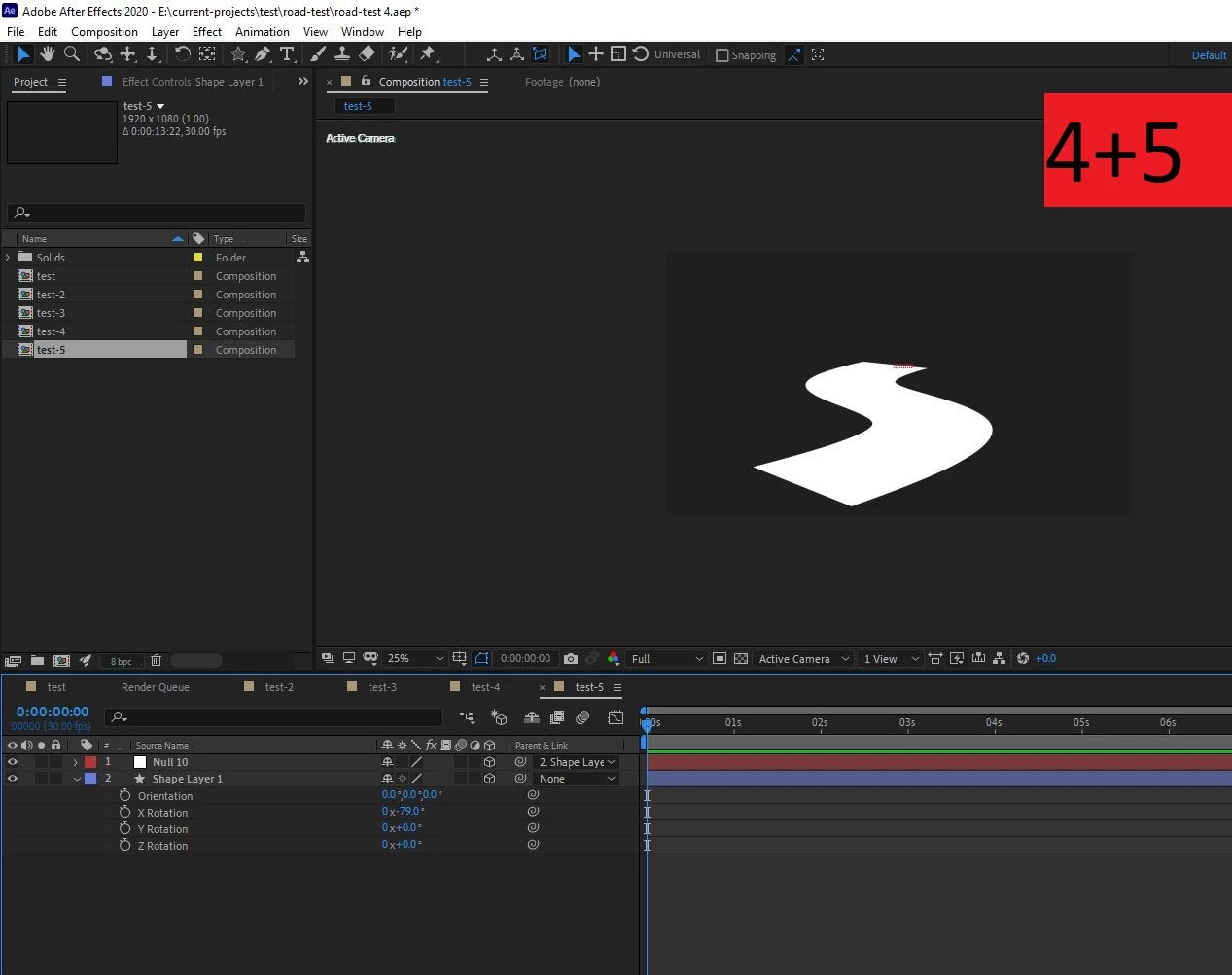Select the Hand tool

click(48, 54)
